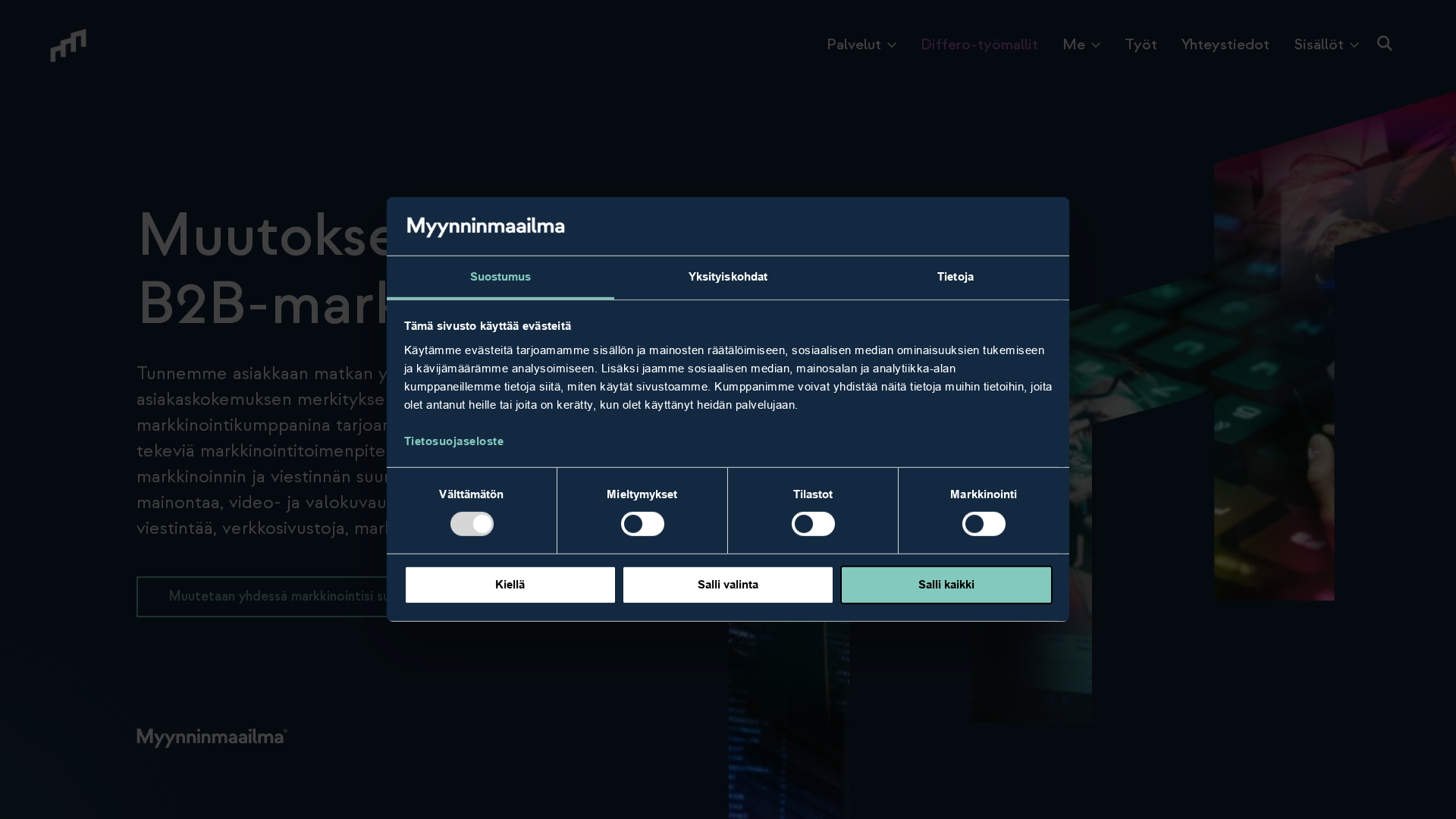Click the Myynninmaailma logo icon top-left
The height and width of the screenshot is (819, 1456).
click(x=68, y=45)
